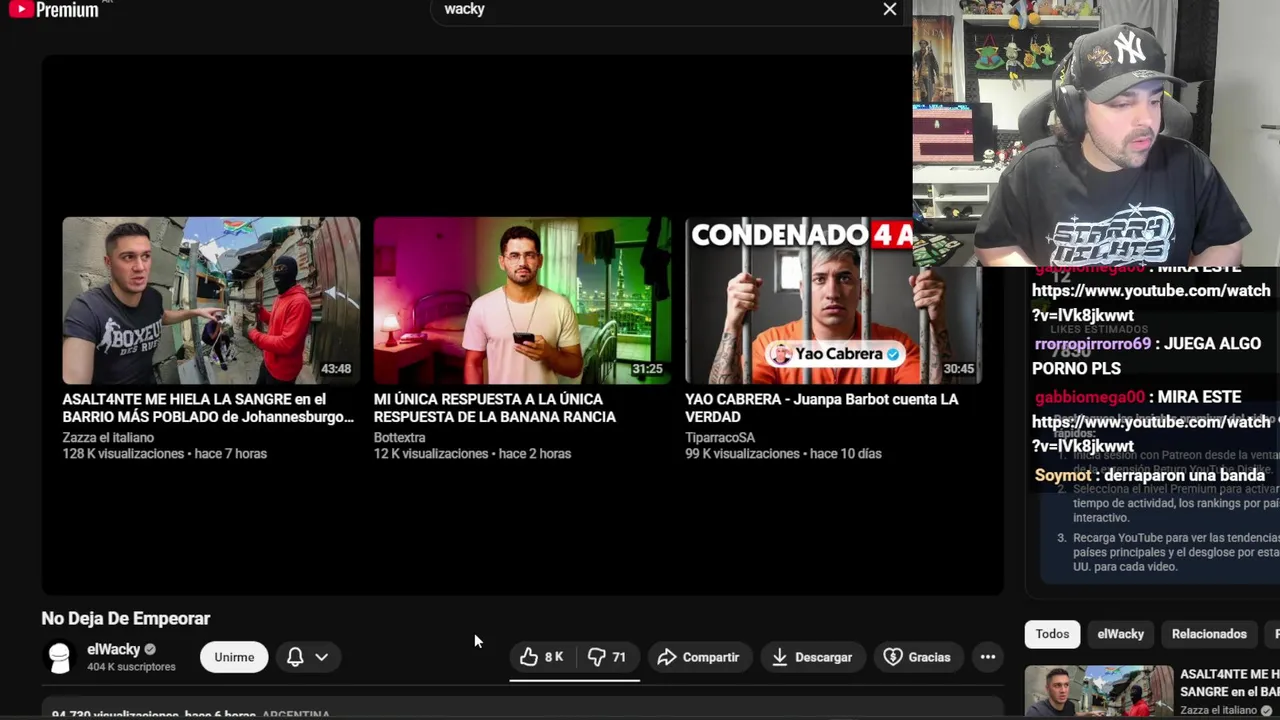Dislike the video (71 thumbs down)
1280x720 pixels.
coord(607,657)
